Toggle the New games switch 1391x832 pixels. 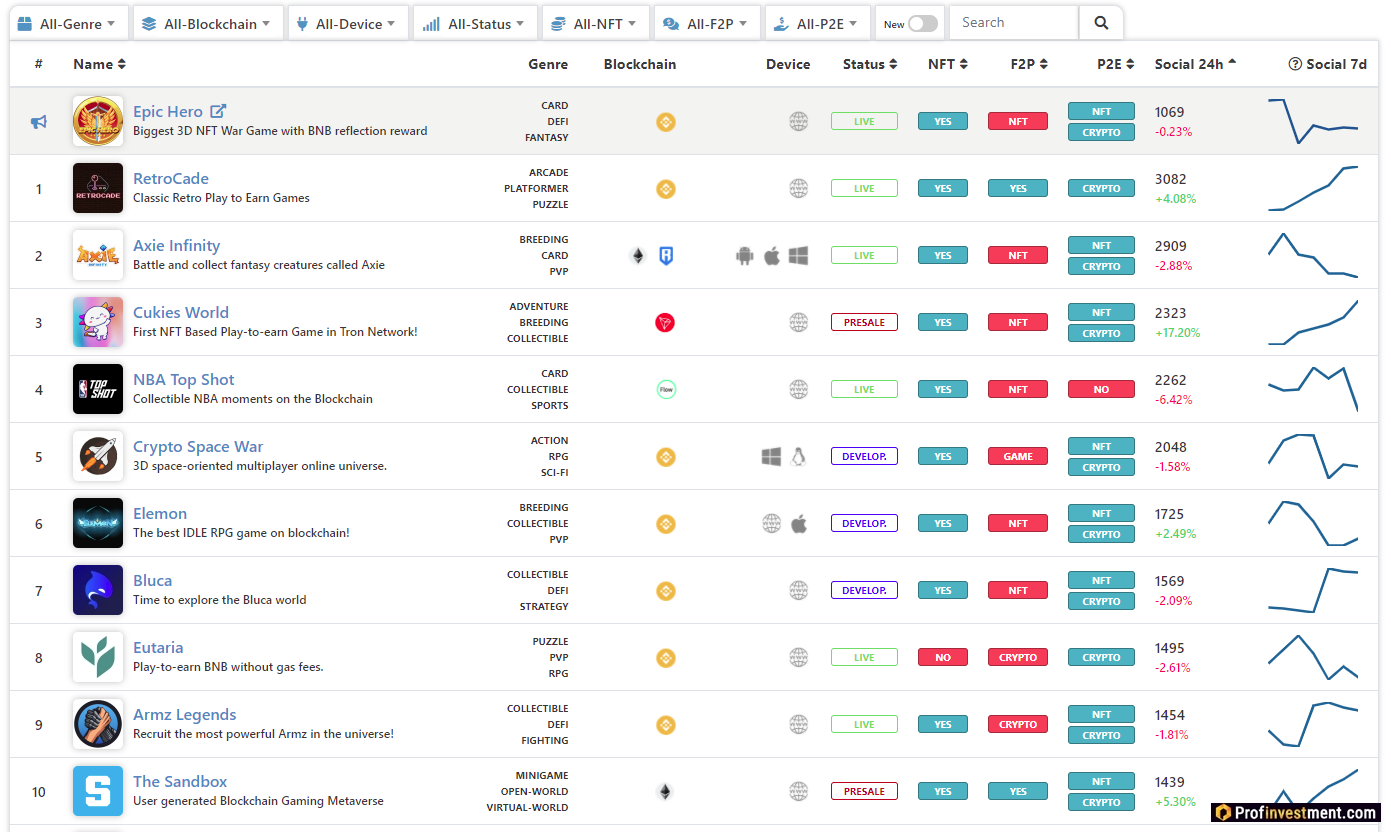[923, 23]
